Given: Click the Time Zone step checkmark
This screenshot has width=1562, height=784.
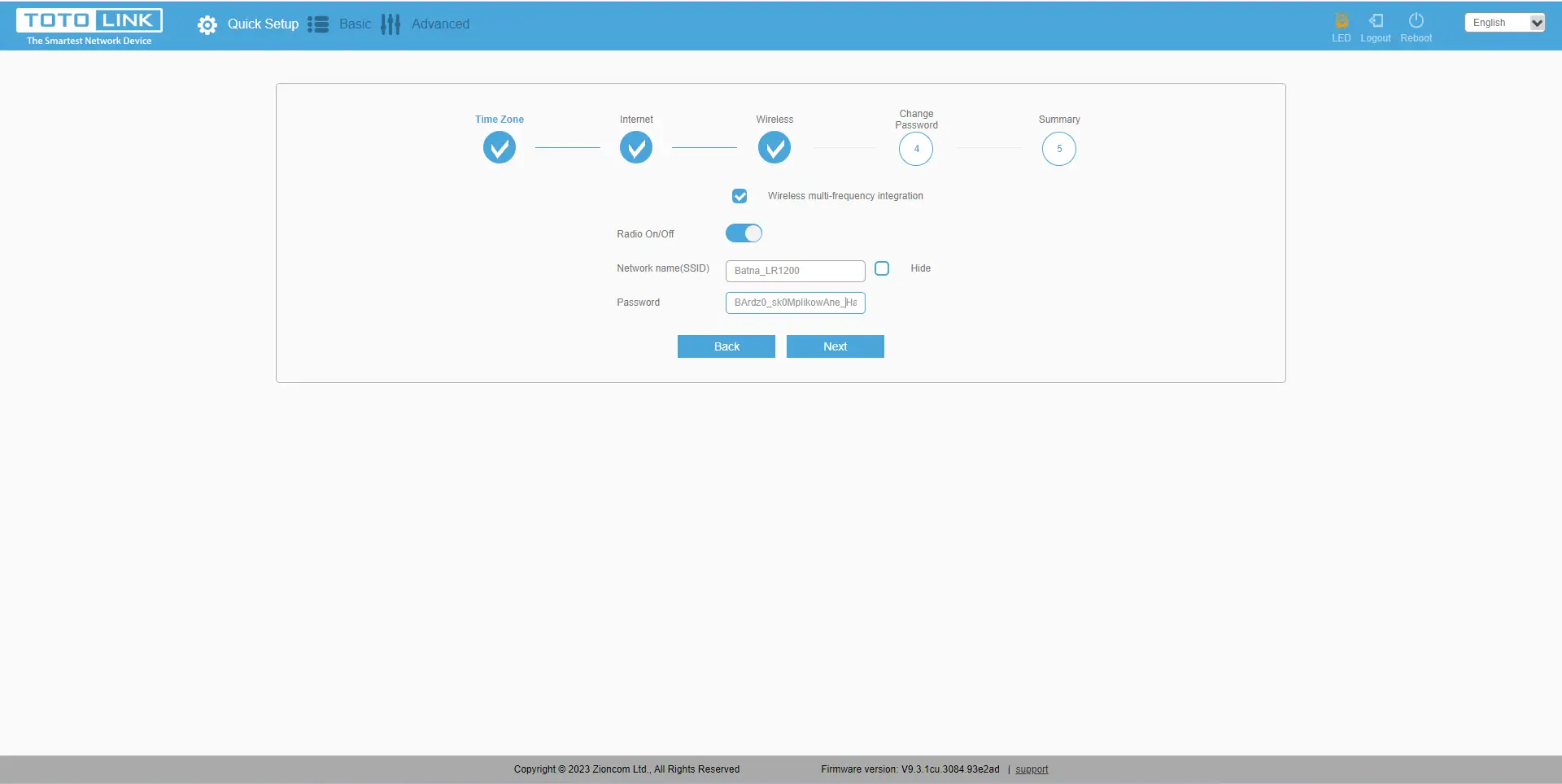Looking at the screenshot, I should 500,148.
